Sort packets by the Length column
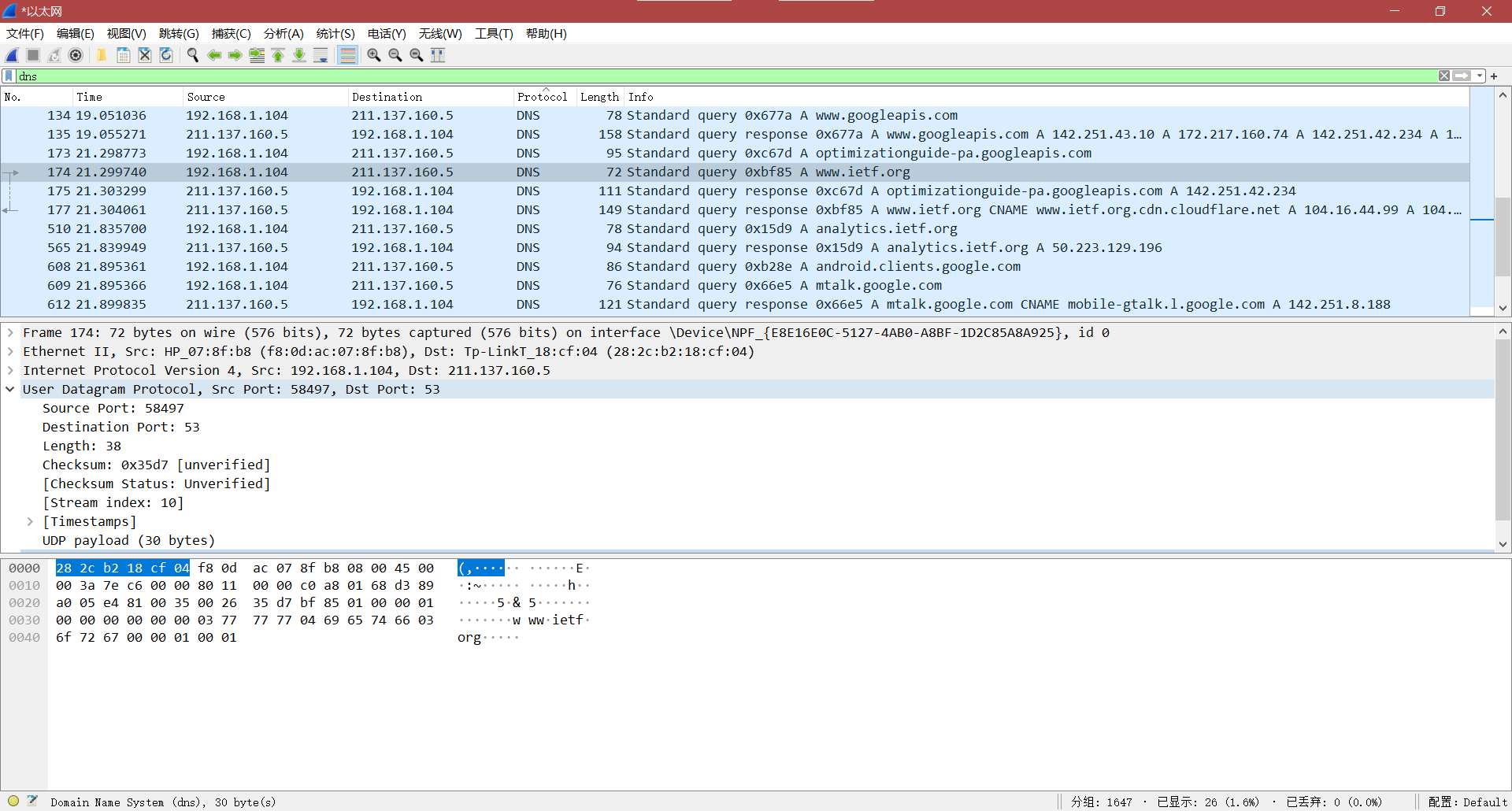 point(600,97)
